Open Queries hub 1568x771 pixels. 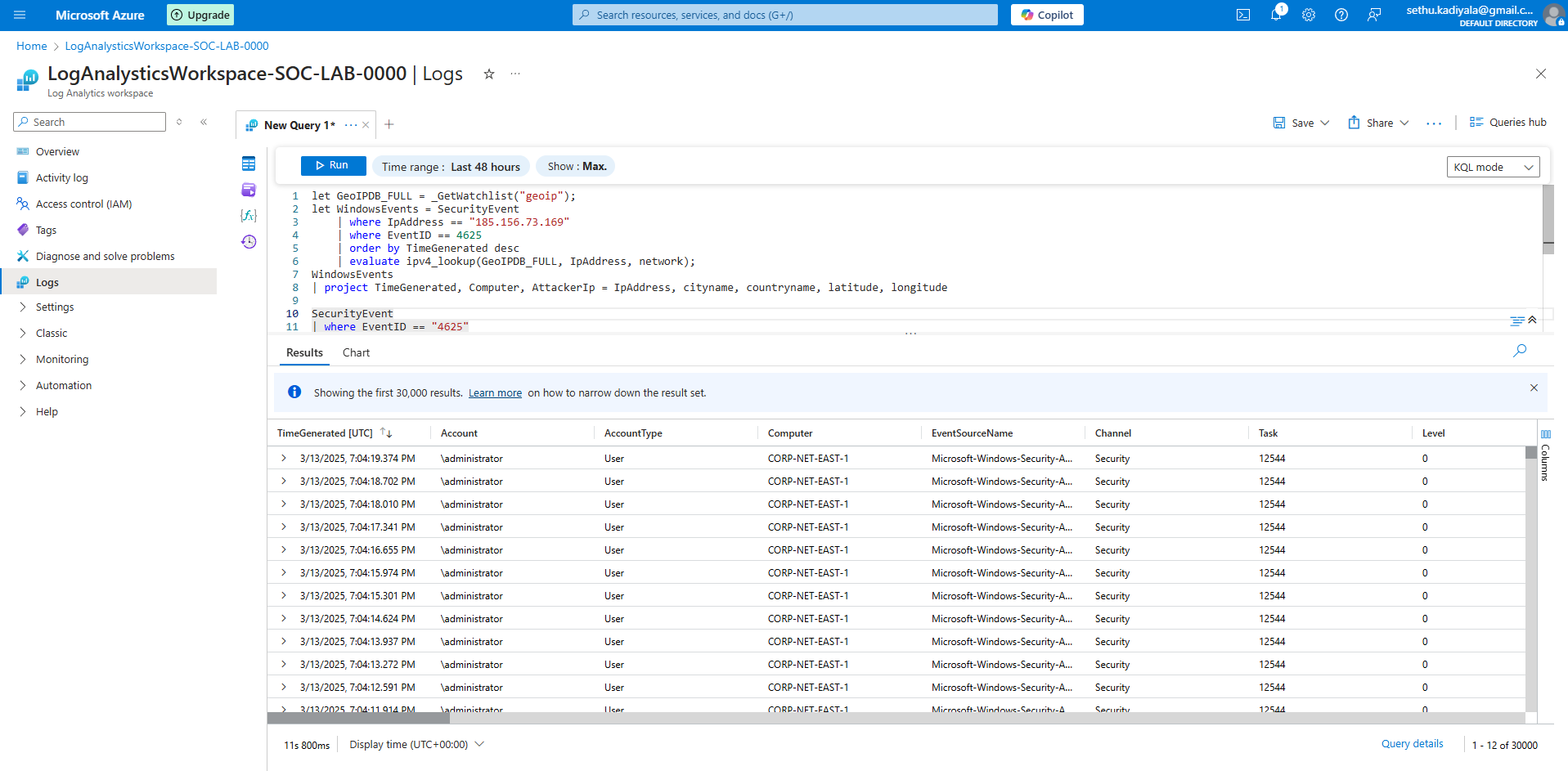pos(1508,122)
